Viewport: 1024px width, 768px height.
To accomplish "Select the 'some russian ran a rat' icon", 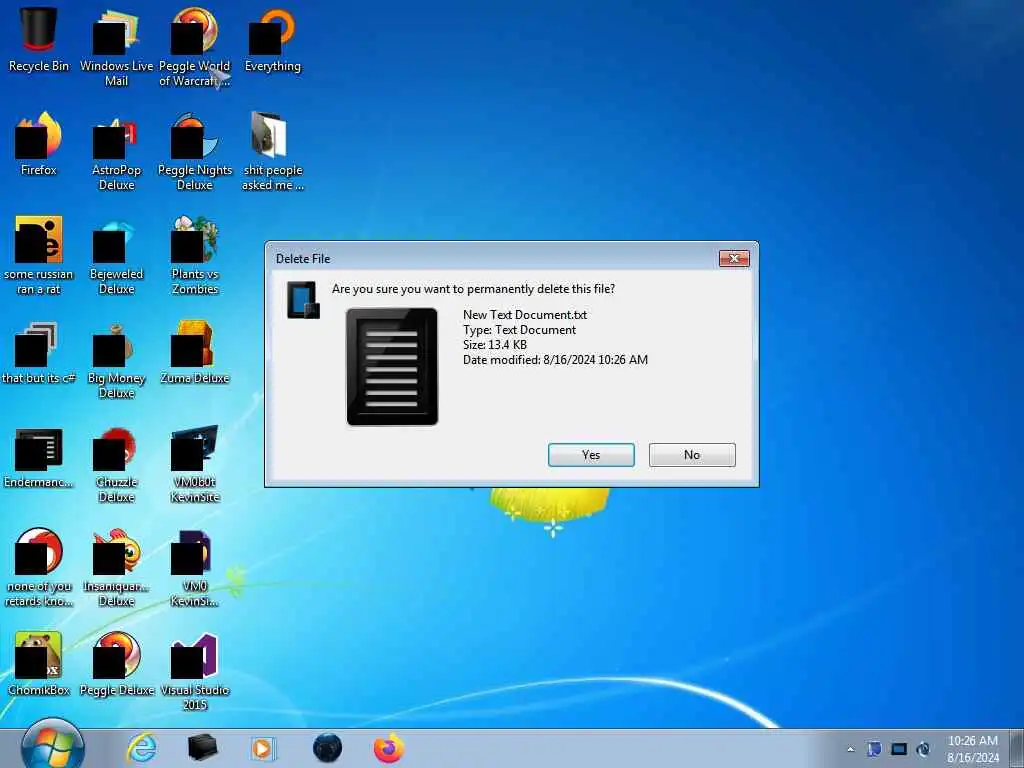I will click(39, 255).
